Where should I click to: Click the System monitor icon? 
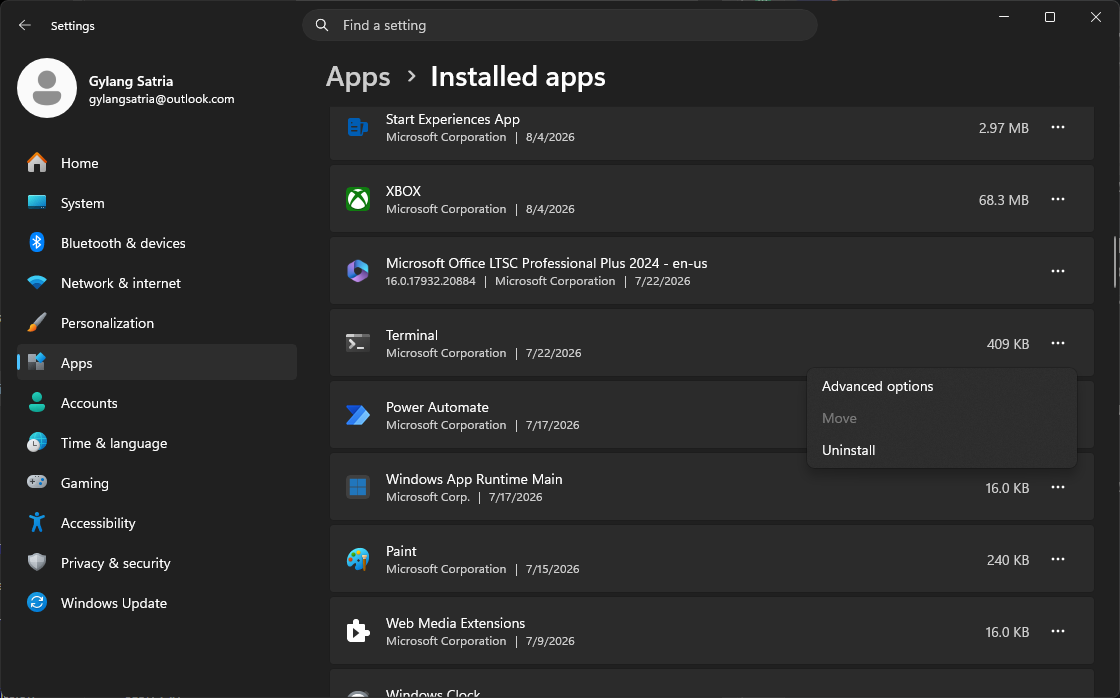37,203
